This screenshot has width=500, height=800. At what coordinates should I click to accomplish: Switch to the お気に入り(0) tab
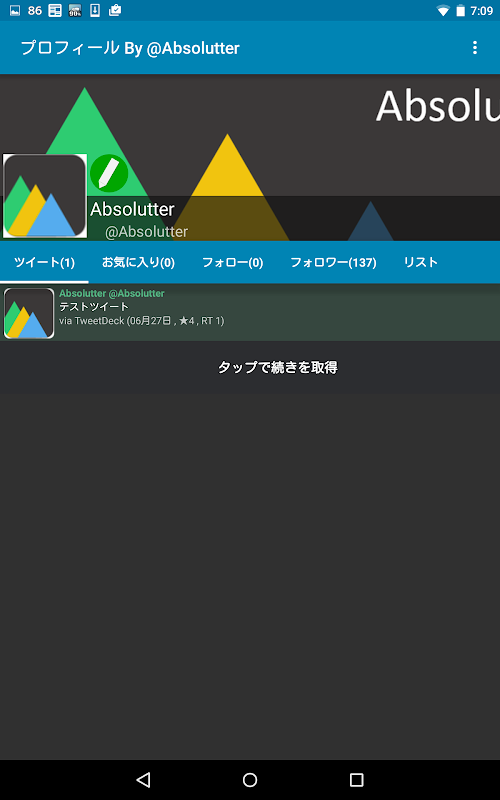138,262
